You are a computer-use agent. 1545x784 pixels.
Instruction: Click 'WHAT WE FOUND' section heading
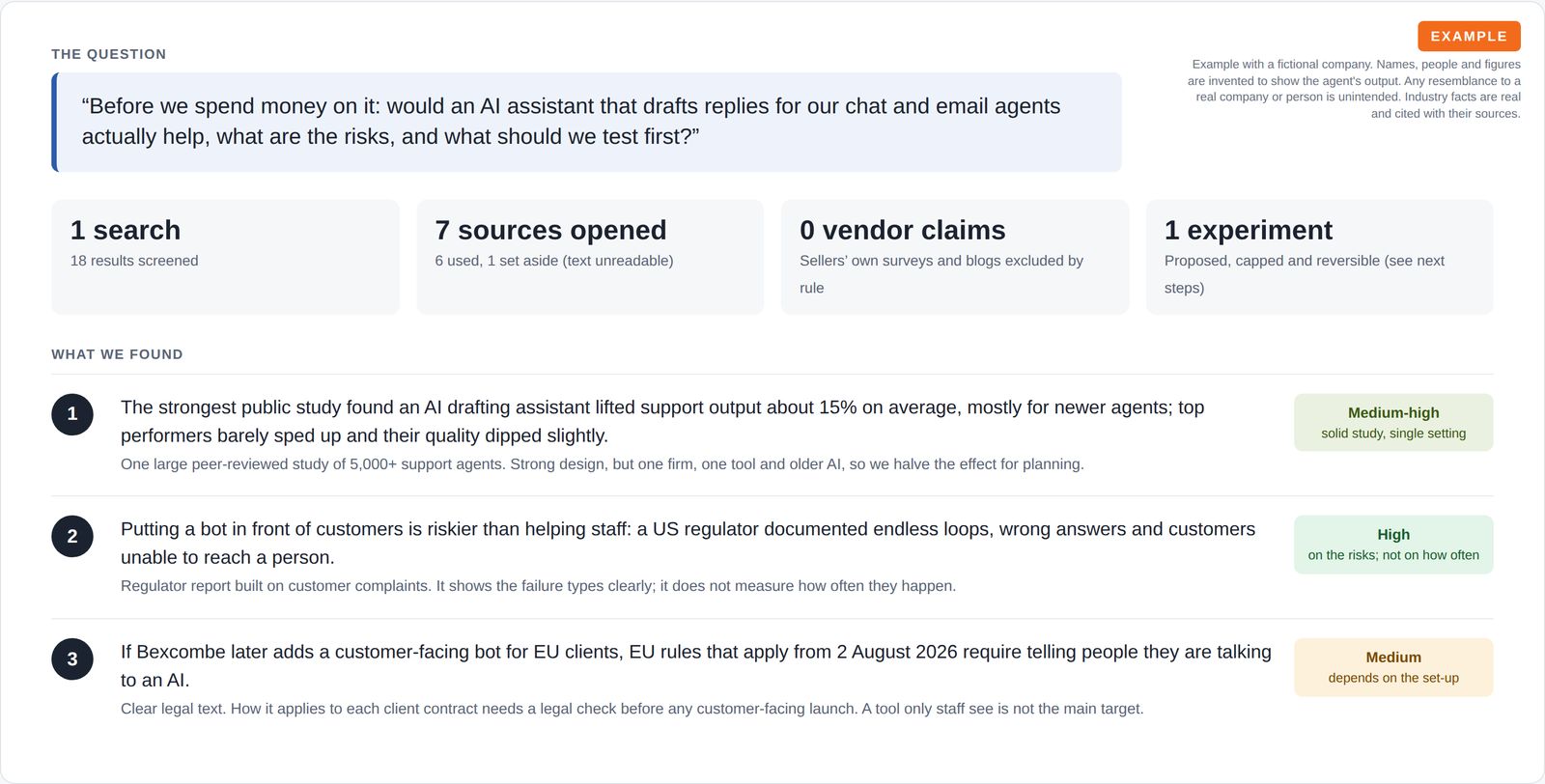[x=117, y=354]
